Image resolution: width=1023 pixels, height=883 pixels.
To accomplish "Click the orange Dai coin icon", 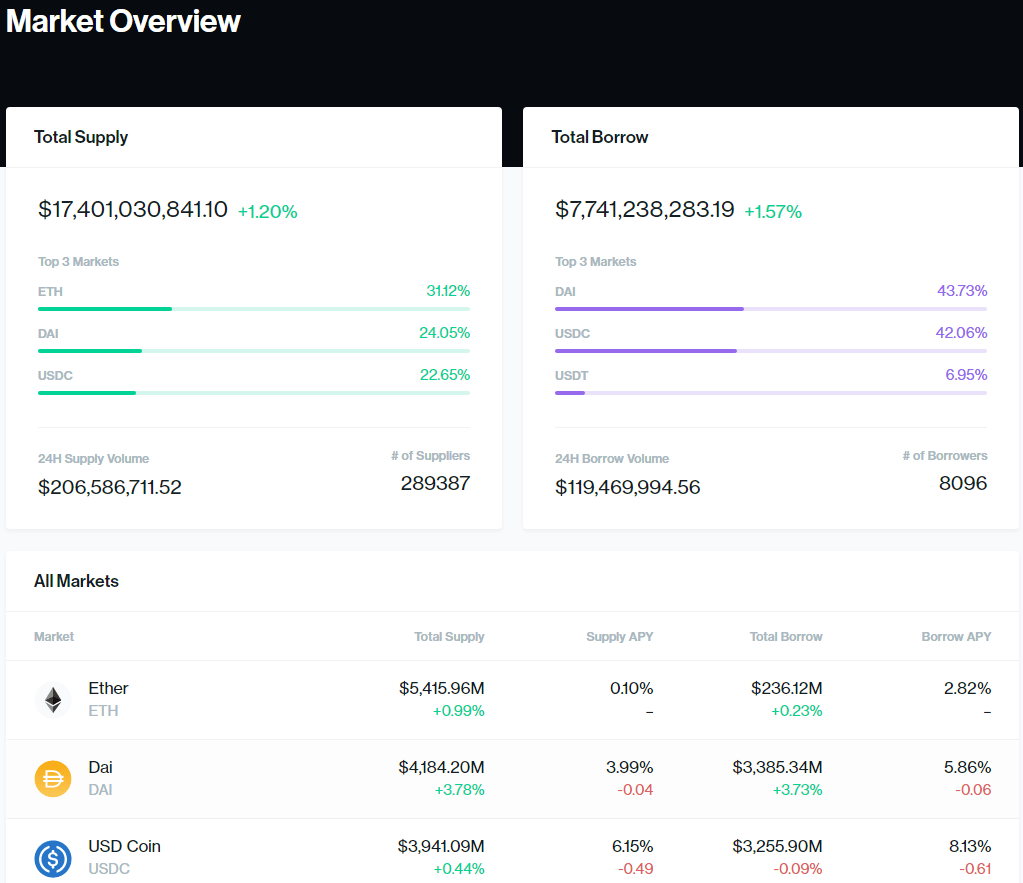I will coord(52,778).
